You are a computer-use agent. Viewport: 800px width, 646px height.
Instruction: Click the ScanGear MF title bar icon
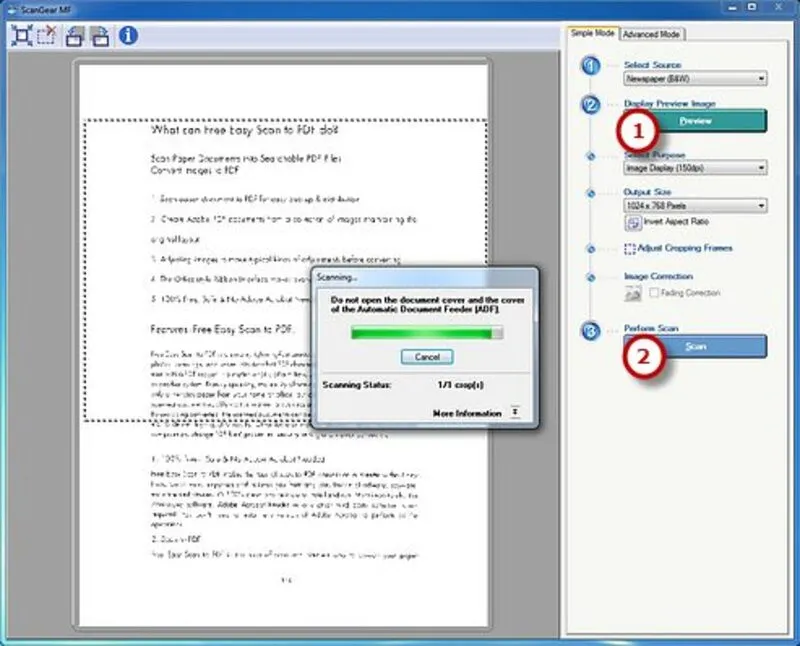coord(10,8)
